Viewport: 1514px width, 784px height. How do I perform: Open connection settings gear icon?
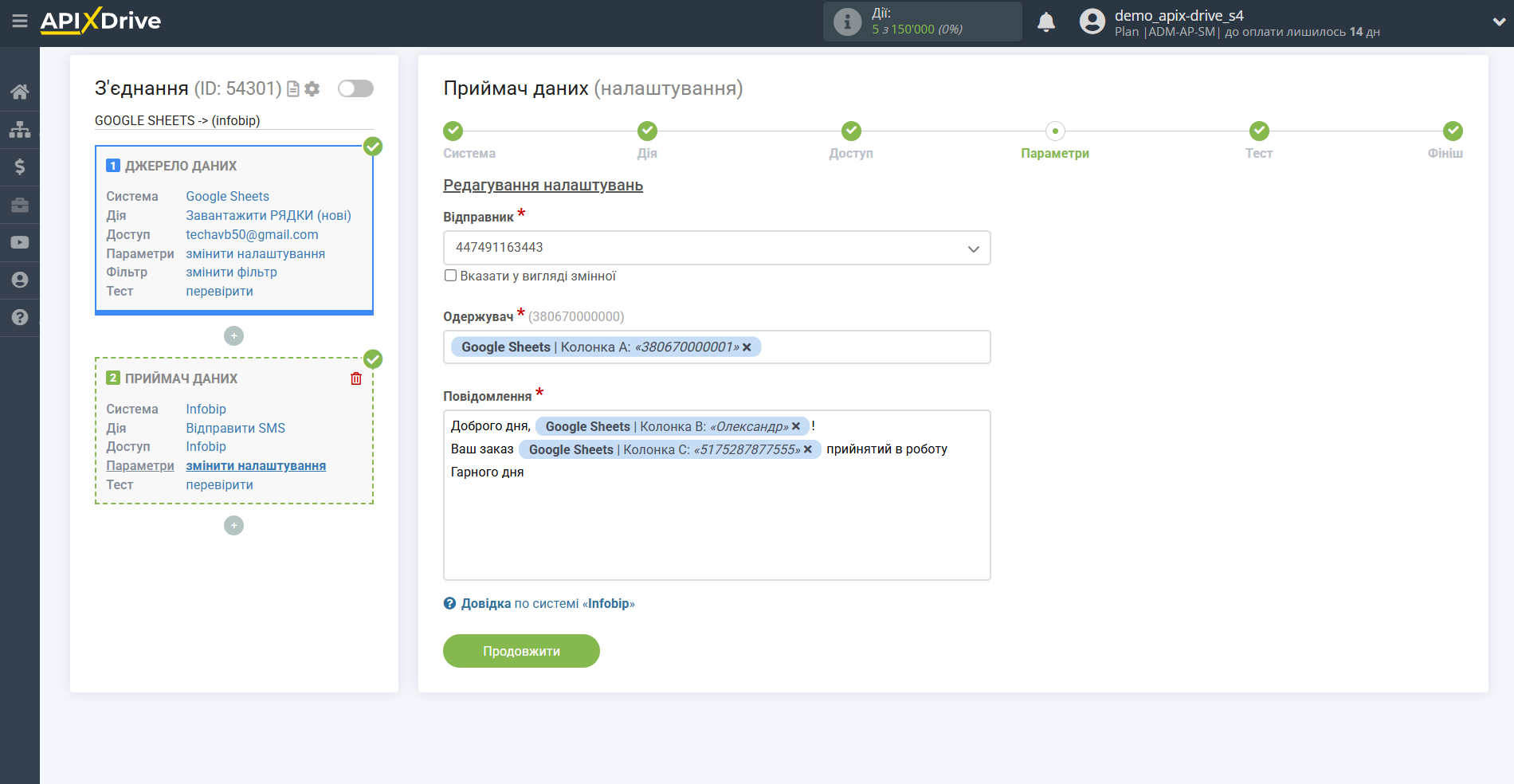pyautogui.click(x=312, y=89)
